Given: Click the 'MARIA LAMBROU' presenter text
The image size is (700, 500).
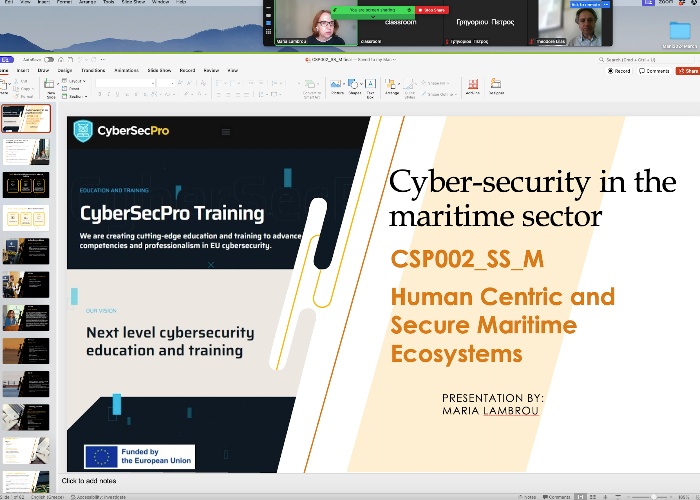Looking at the screenshot, I should click(491, 411).
